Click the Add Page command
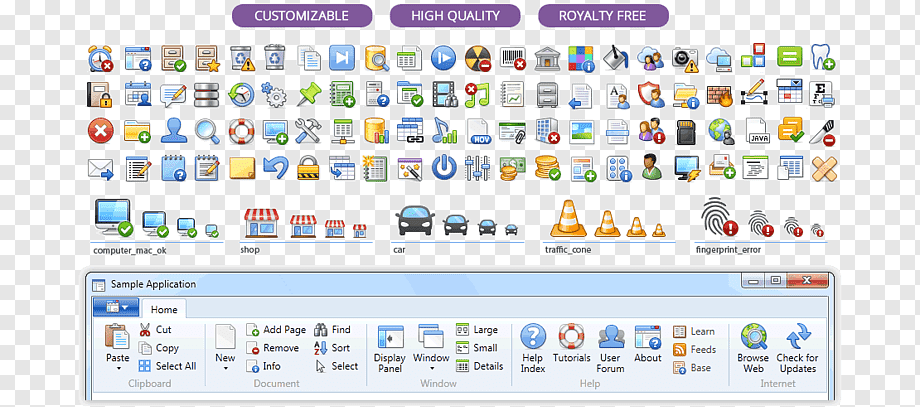This screenshot has height=407, width=920. 276,330
